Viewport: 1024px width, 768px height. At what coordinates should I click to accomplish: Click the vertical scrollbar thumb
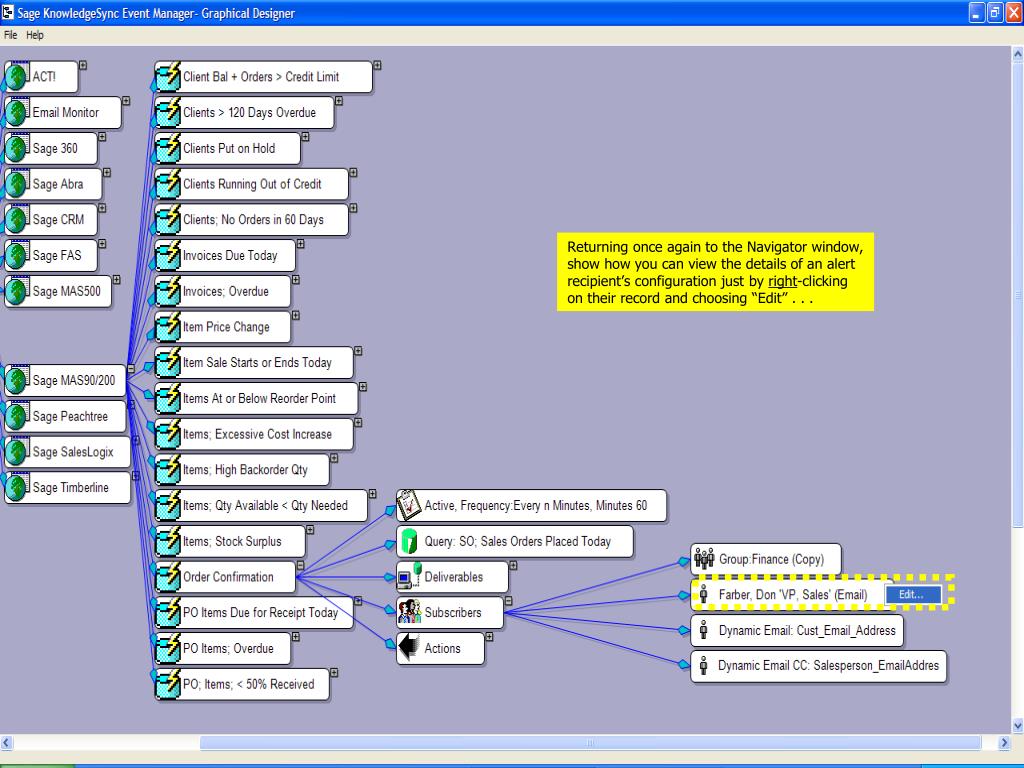click(1017, 294)
